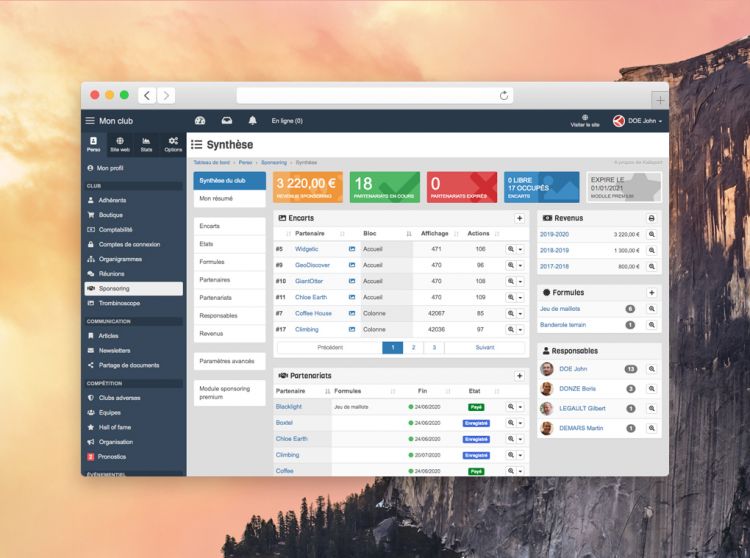
Task: Click Précédent pagination button
Action: click(330, 348)
